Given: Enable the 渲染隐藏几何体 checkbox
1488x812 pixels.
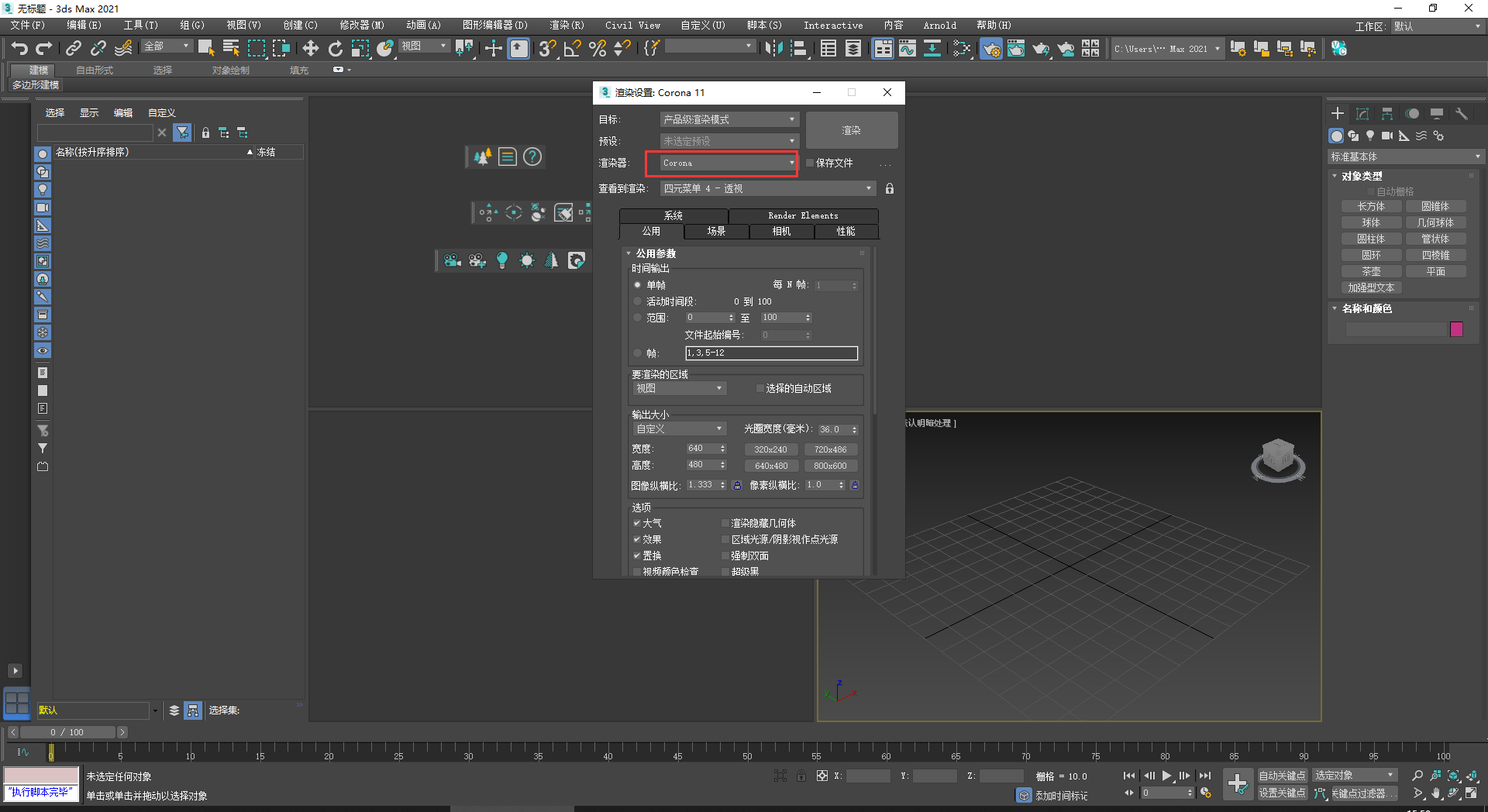Looking at the screenshot, I should [725, 523].
